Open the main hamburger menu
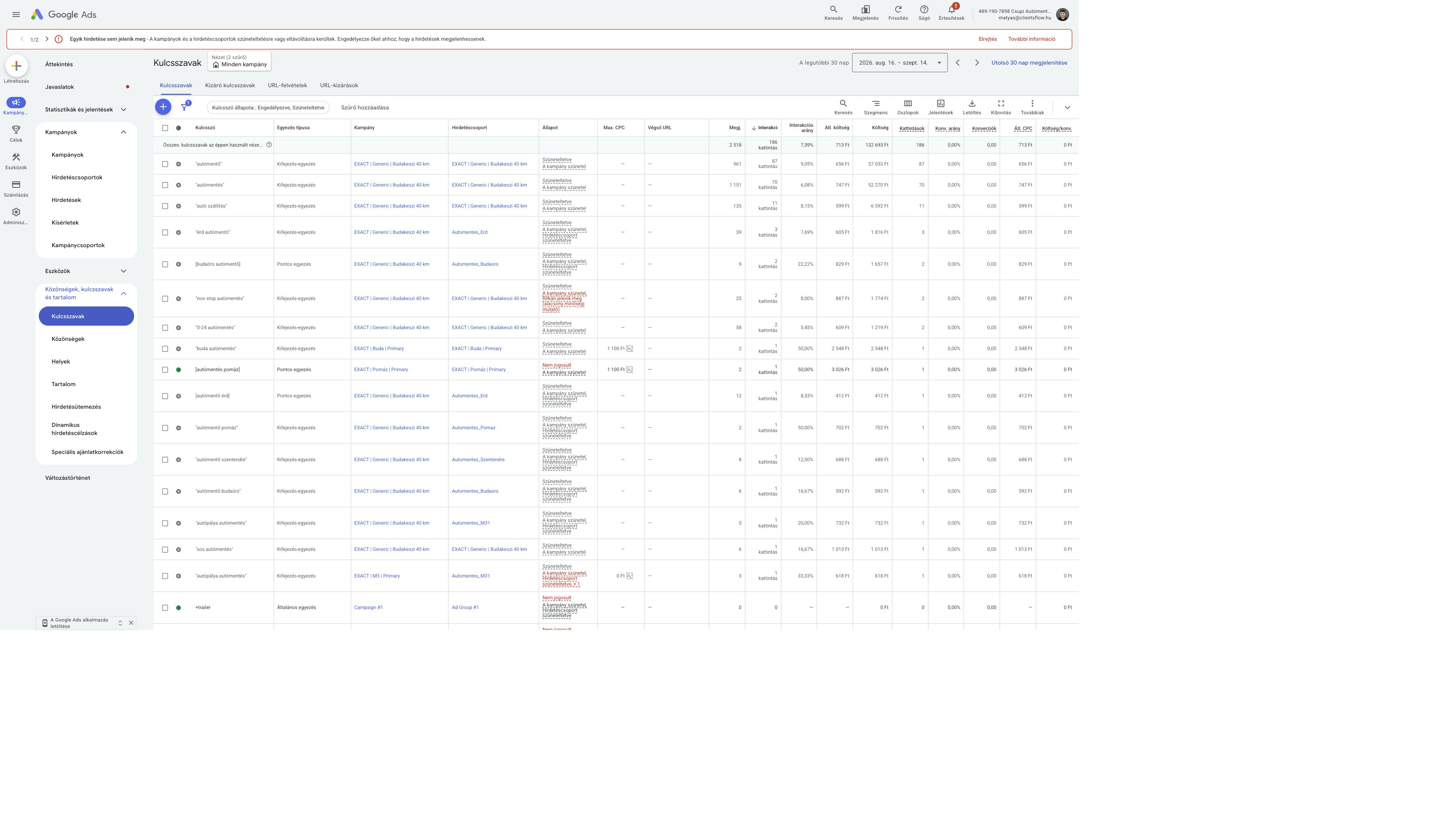Image resolution: width=1438 pixels, height=840 pixels. point(16,14)
